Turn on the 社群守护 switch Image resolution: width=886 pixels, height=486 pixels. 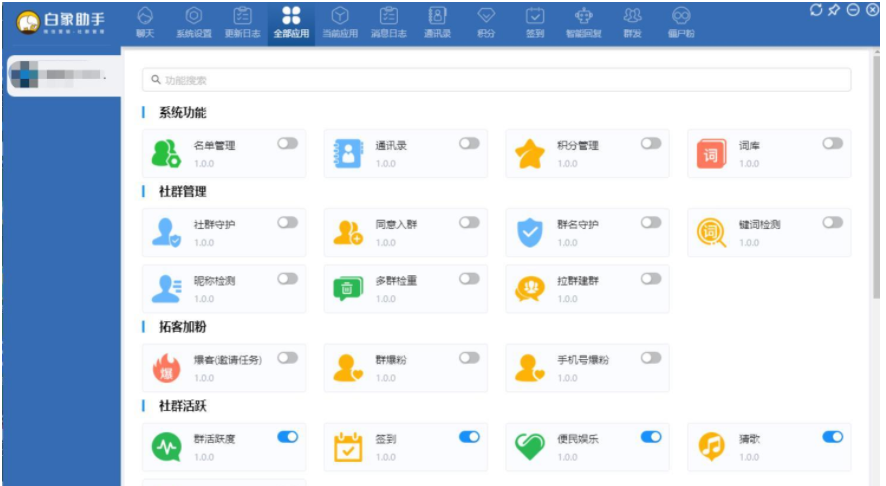(288, 222)
